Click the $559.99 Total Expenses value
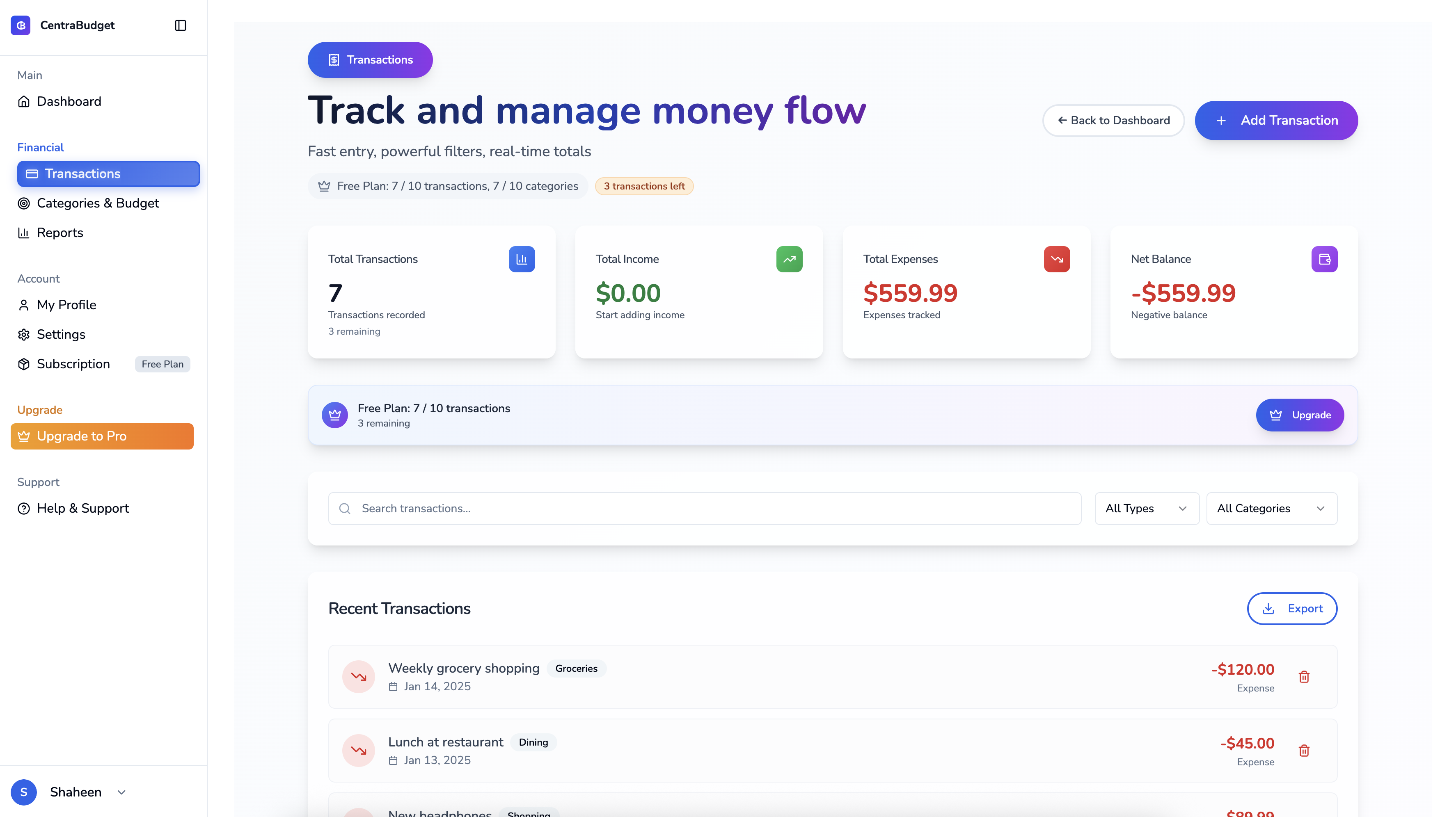The width and height of the screenshot is (1456, 817). (x=911, y=293)
